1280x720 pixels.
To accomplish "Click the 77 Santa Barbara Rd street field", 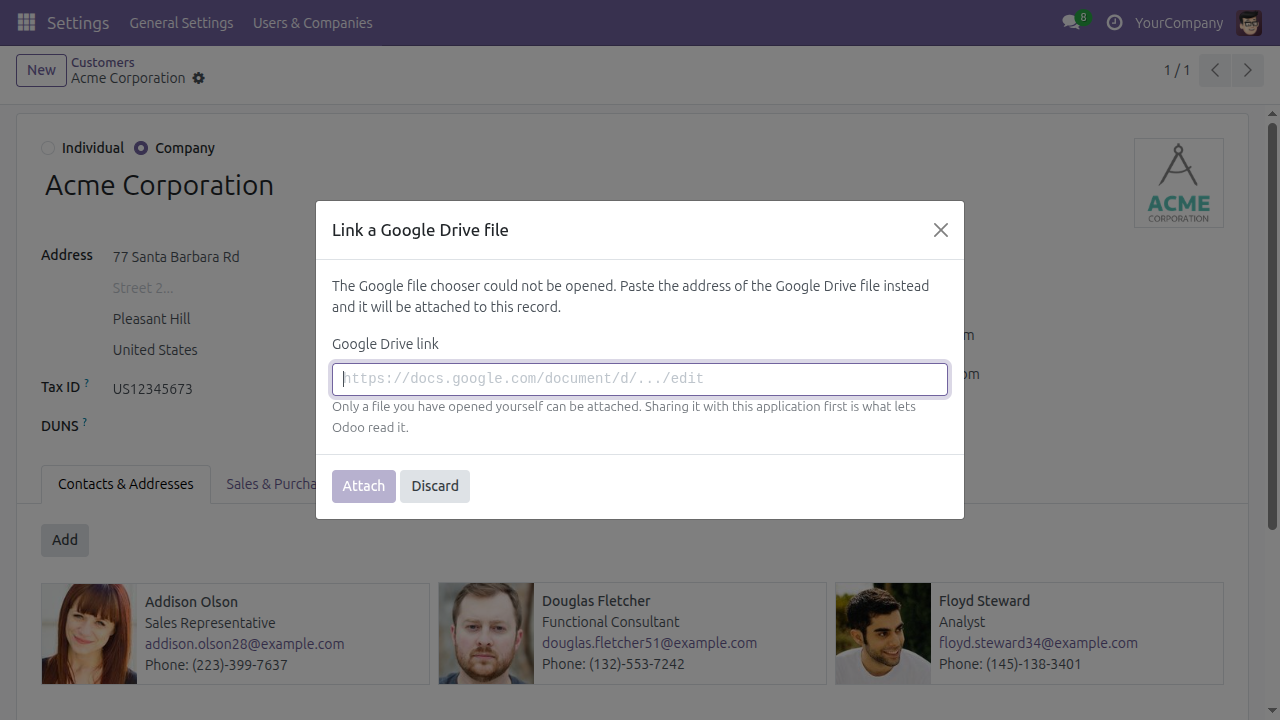I will coord(176,257).
